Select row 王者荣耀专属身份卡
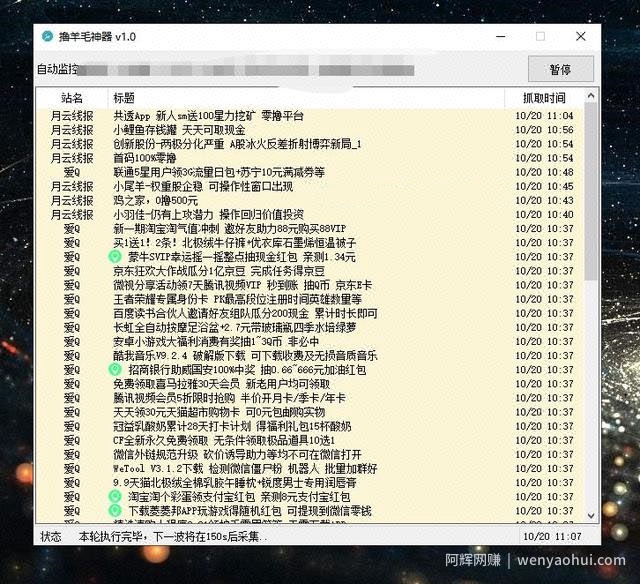This screenshot has width=640, height=584. coord(310,299)
